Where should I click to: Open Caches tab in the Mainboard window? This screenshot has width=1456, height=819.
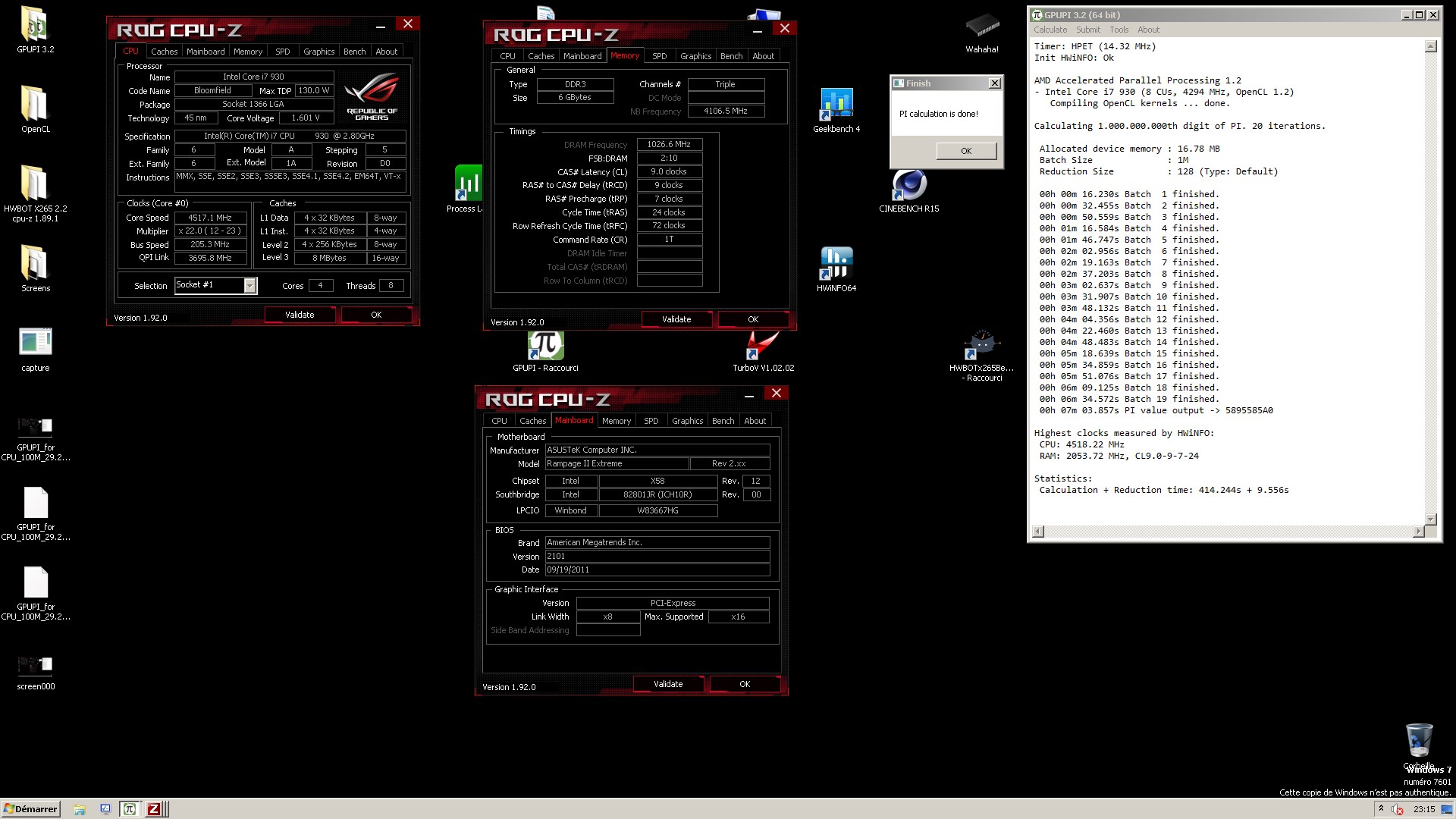tap(533, 421)
